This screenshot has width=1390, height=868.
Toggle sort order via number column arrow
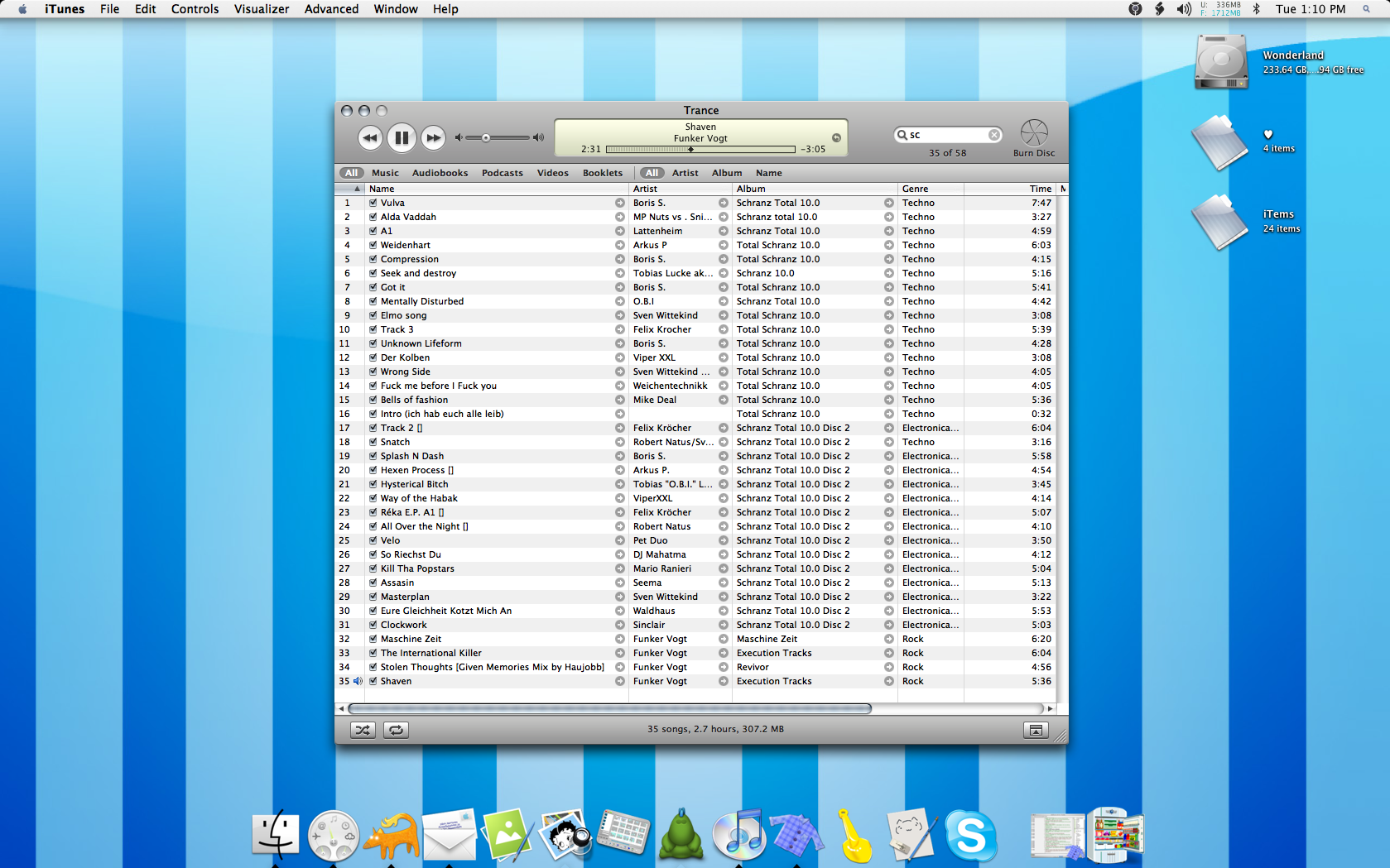(357, 189)
